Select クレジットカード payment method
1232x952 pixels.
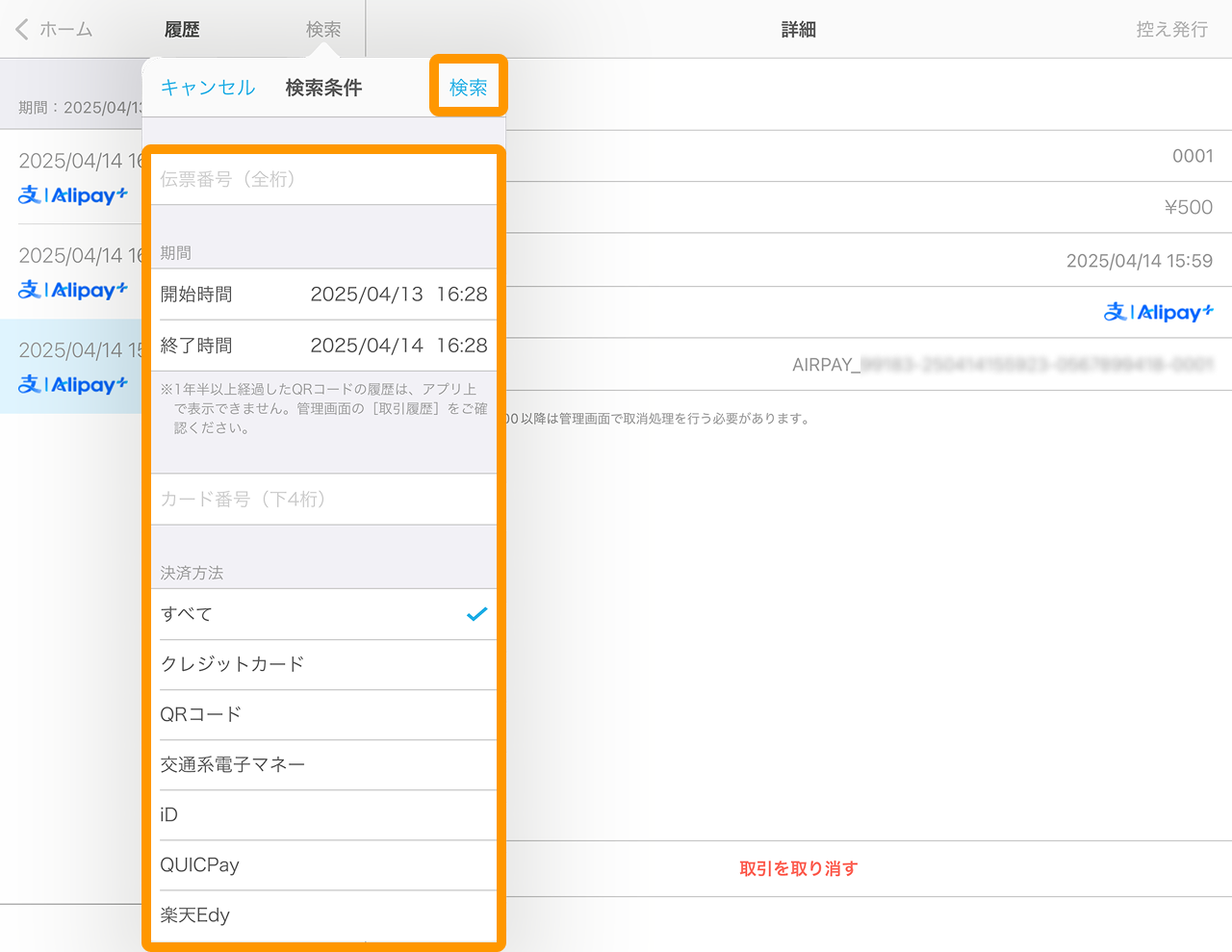(x=323, y=664)
